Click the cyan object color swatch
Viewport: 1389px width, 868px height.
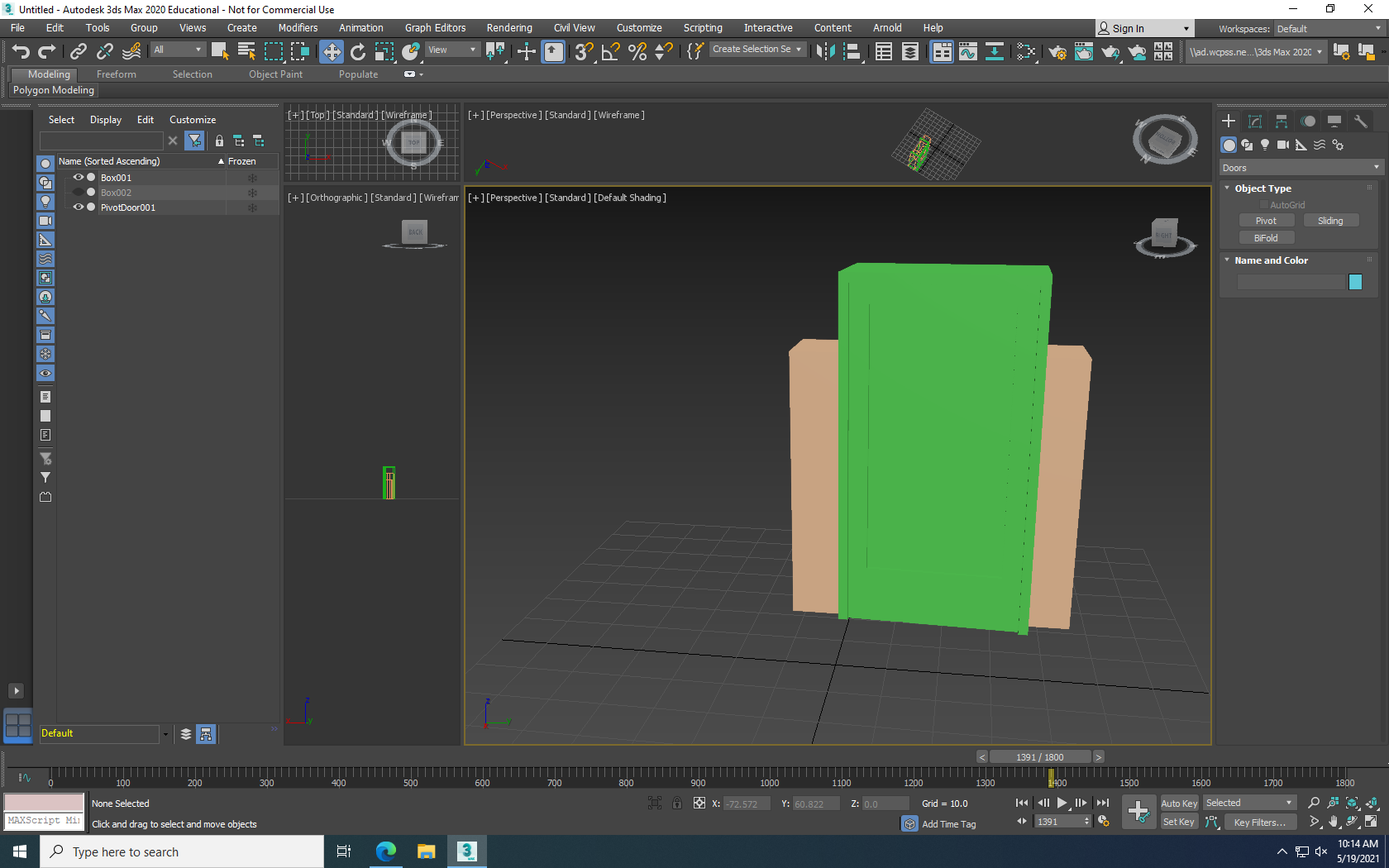(x=1355, y=283)
